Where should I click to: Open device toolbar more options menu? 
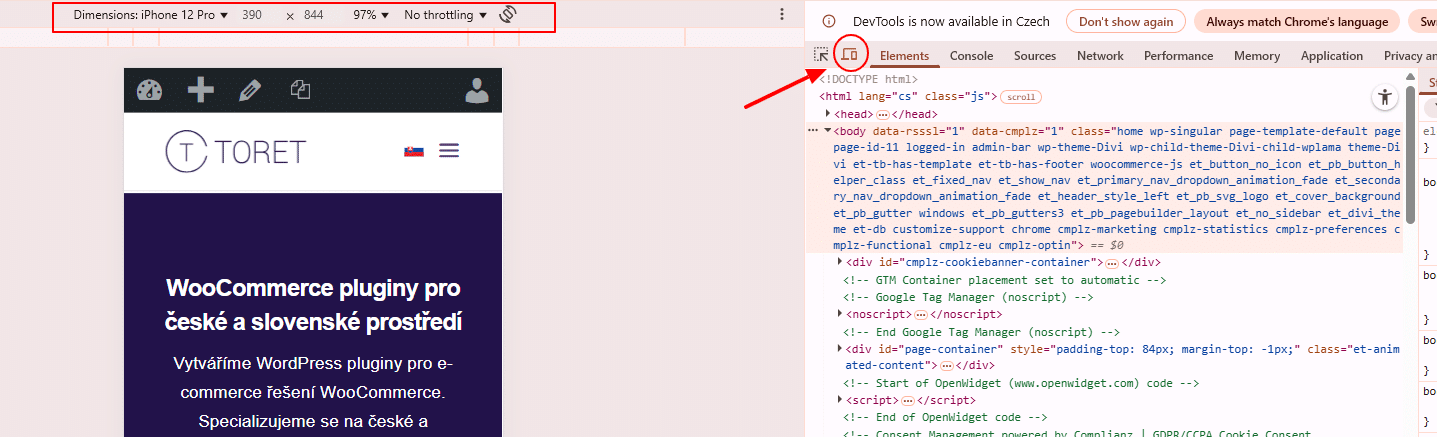[x=782, y=15]
